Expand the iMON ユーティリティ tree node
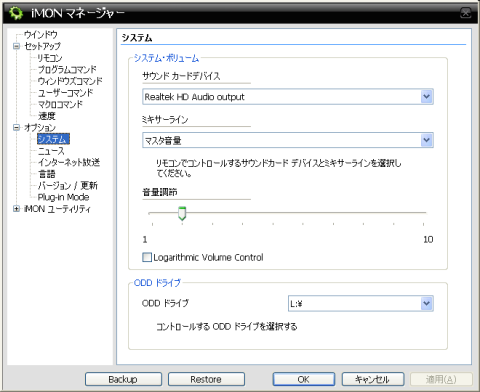 (x=16, y=209)
